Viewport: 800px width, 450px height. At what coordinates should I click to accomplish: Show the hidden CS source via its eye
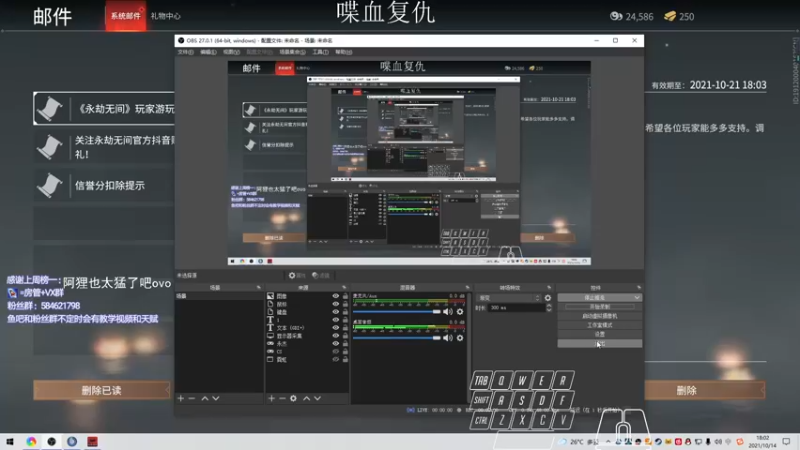pos(335,352)
